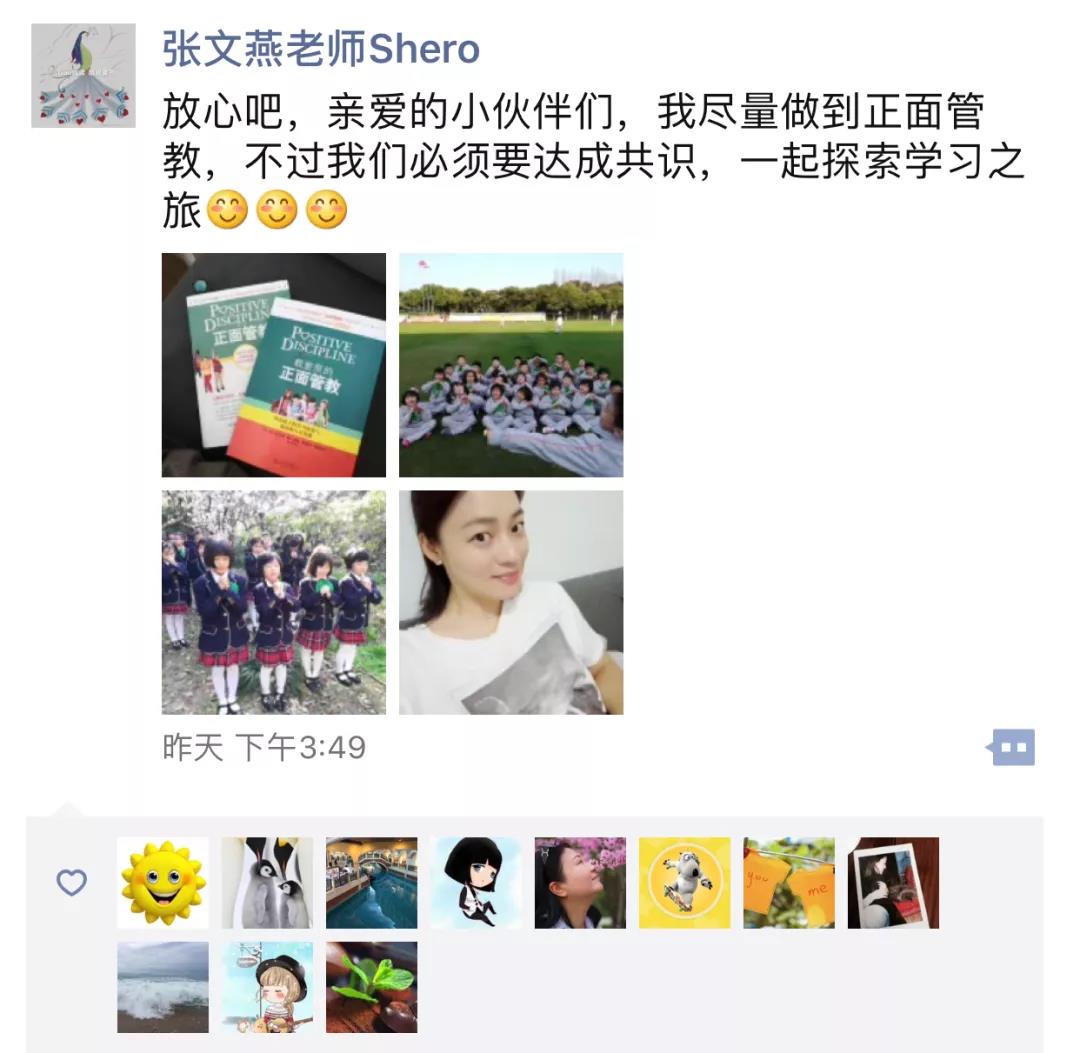This screenshot has height=1053, width=1080.
Task: Open the green sprout plant avatar
Action: 372,988
